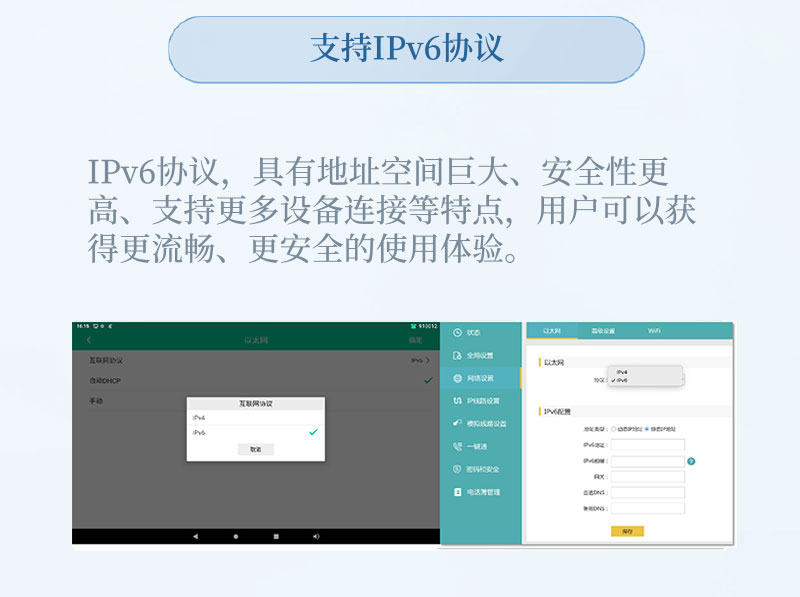The image size is (800, 597).
Task: Tap the account icon next to 910012
Action: (x=413, y=326)
